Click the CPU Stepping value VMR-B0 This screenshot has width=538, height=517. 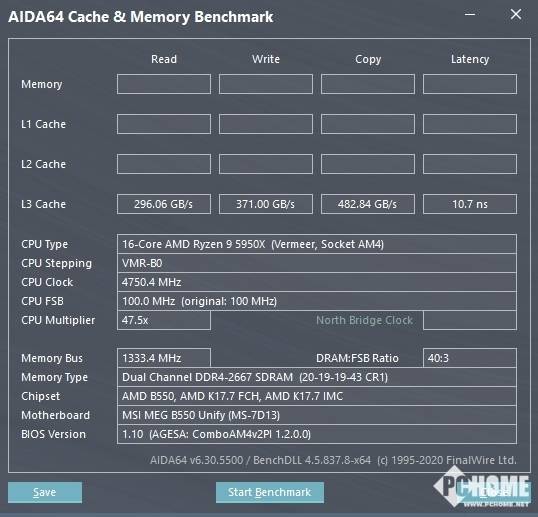tap(317, 263)
